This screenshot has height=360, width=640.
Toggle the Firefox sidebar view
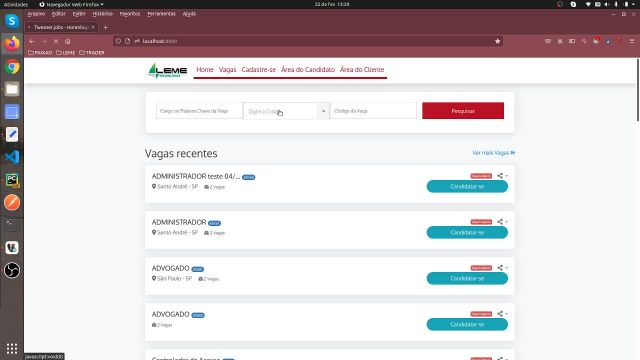pos(572,41)
